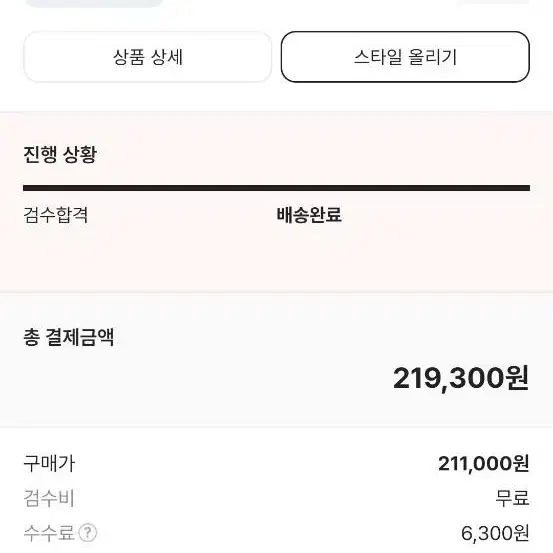
Task: Click the white gap below the two buttons
Action: [x=276, y=97]
